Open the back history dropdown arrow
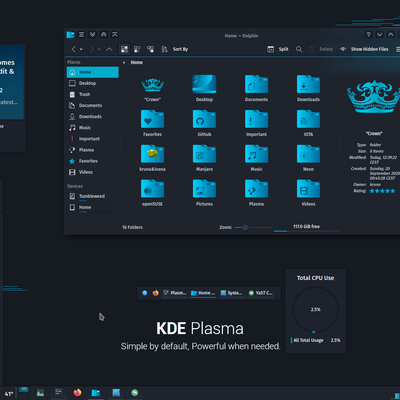The width and height of the screenshot is (400, 400). point(81,49)
